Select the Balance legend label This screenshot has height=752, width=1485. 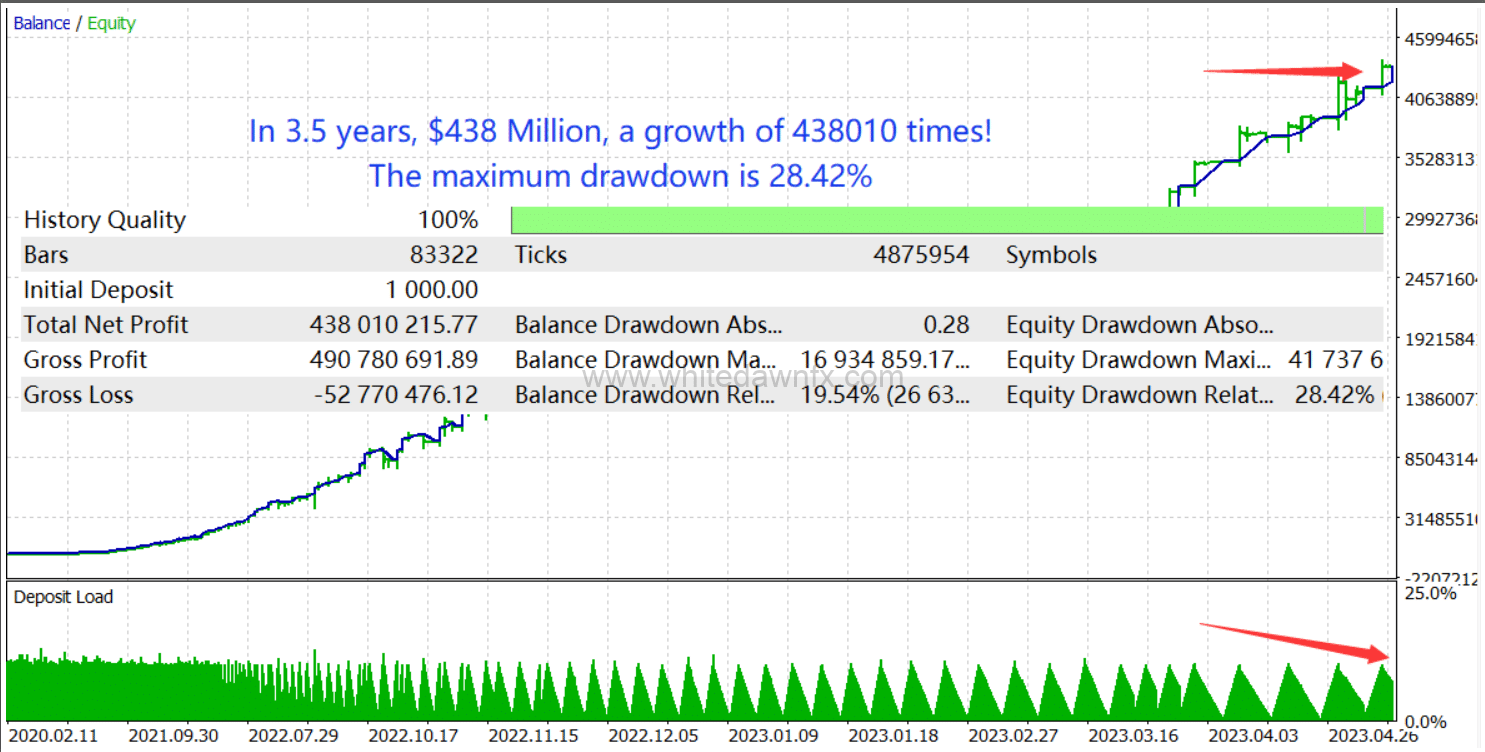click(42, 23)
